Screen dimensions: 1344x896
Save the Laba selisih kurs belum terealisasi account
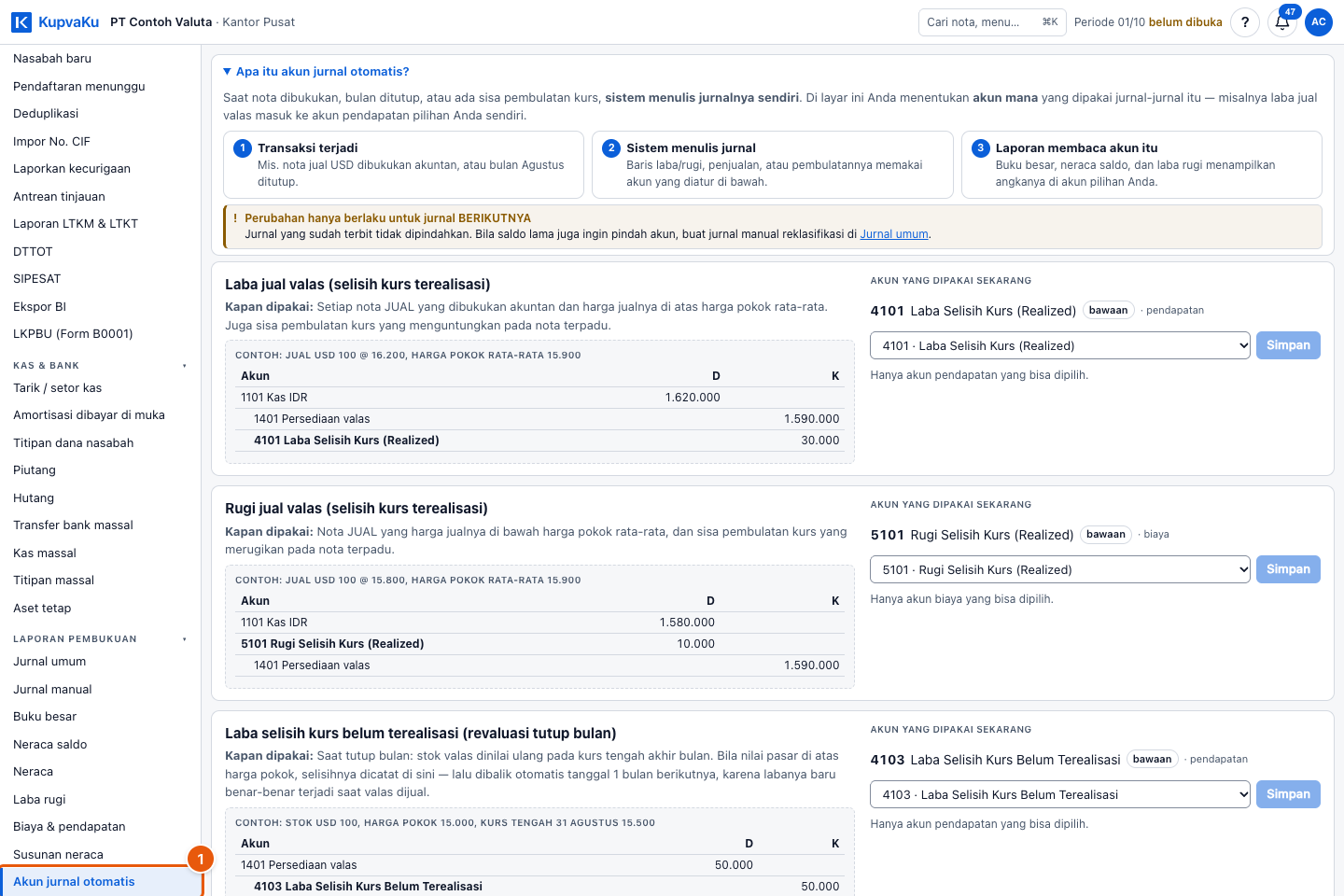coord(1288,794)
